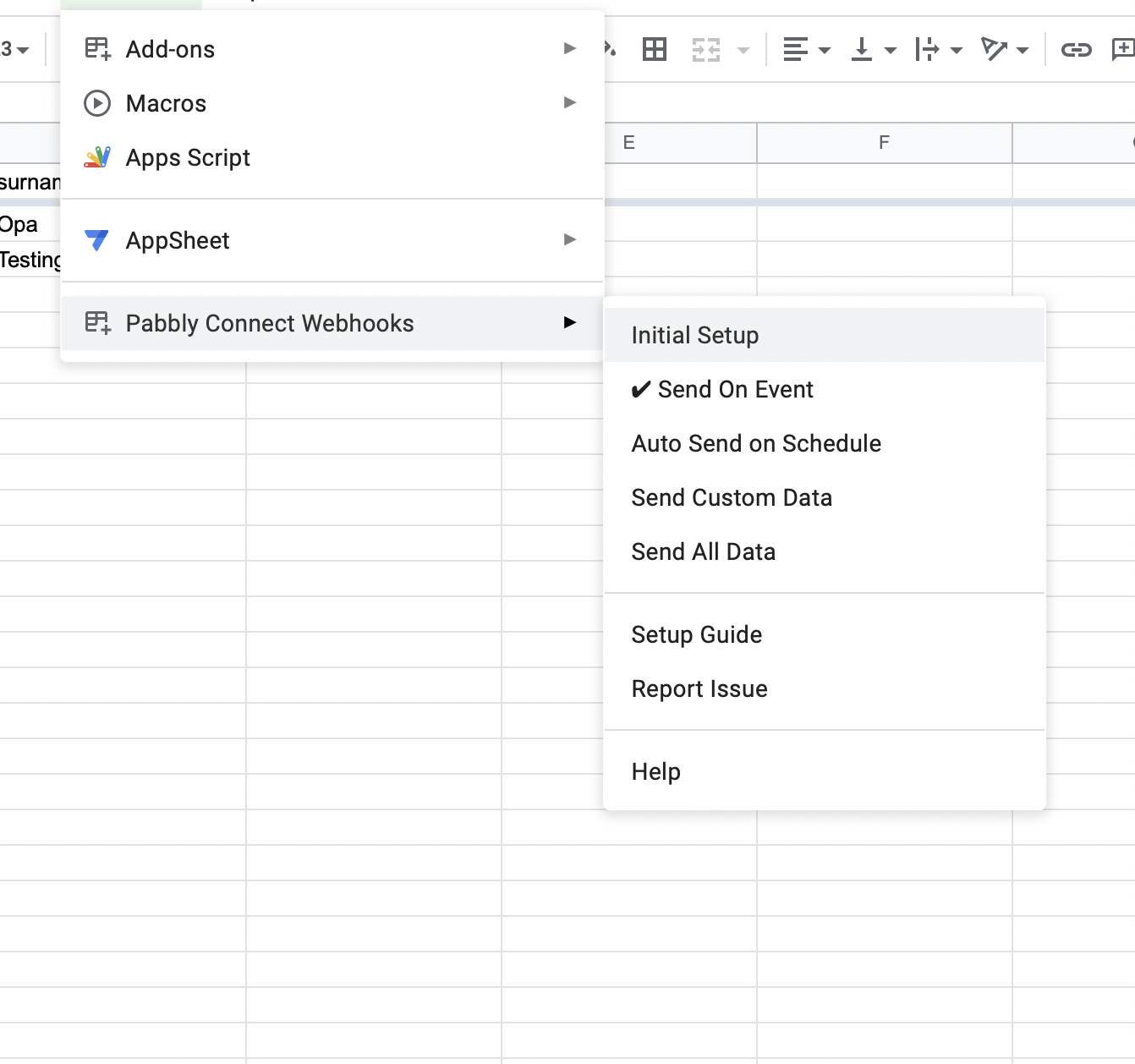
Task: Click Report Issue
Action: [x=825, y=688]
